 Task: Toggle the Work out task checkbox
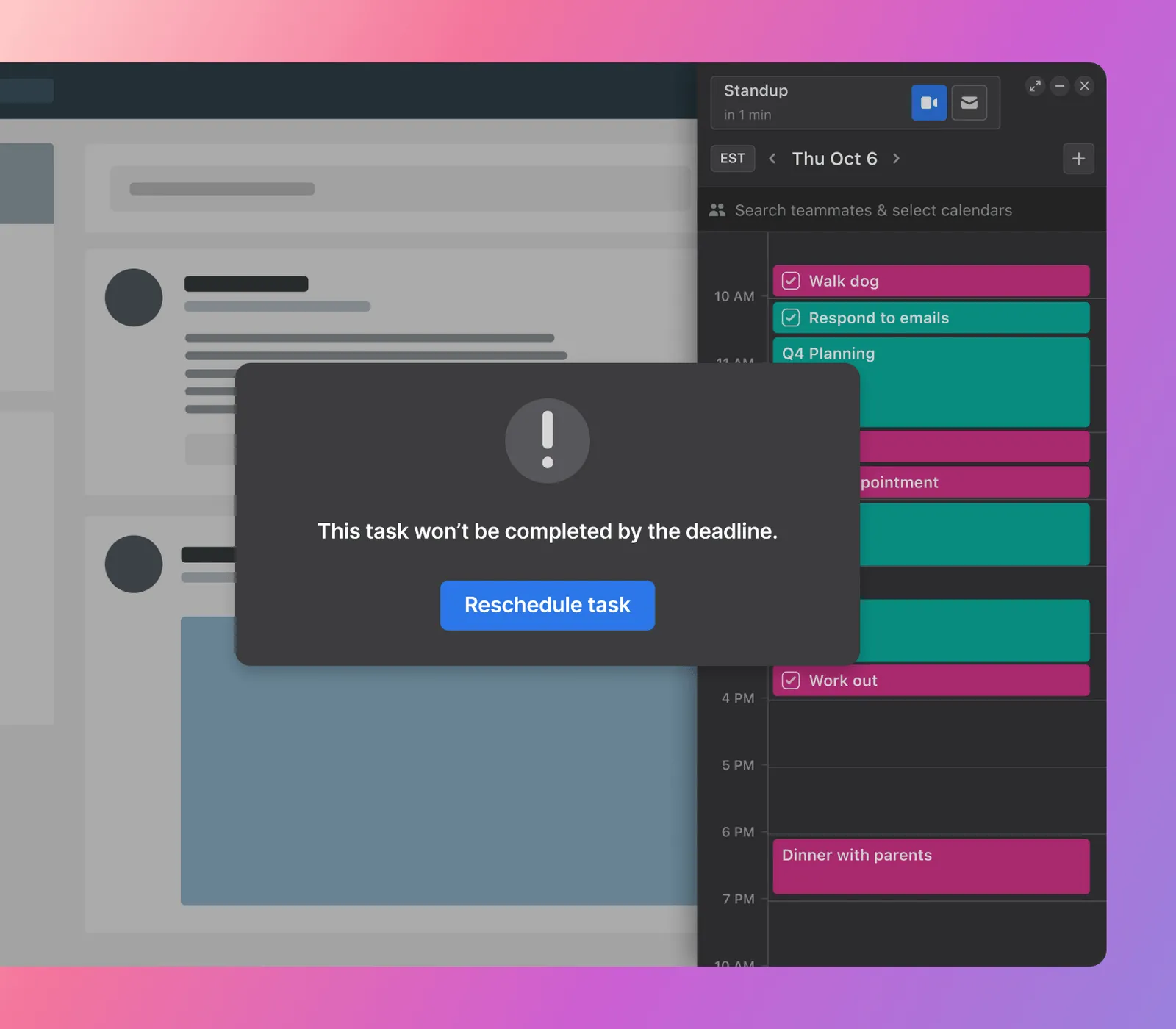pos(791,681)
